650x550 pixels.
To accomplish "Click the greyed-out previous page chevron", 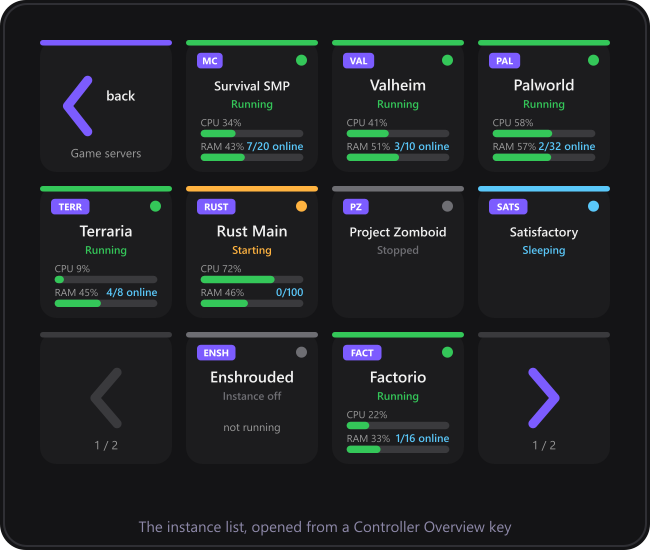I will tap(106, 398).
